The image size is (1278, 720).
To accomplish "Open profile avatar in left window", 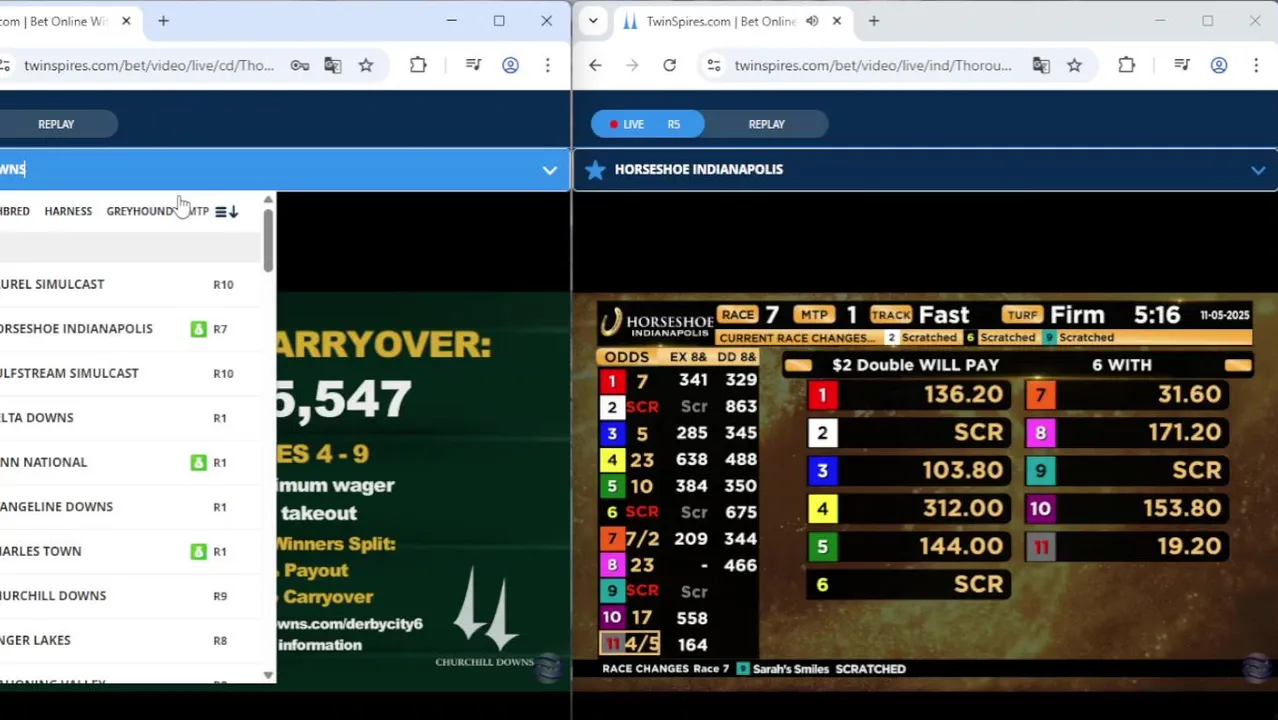I will click(510, 65).
